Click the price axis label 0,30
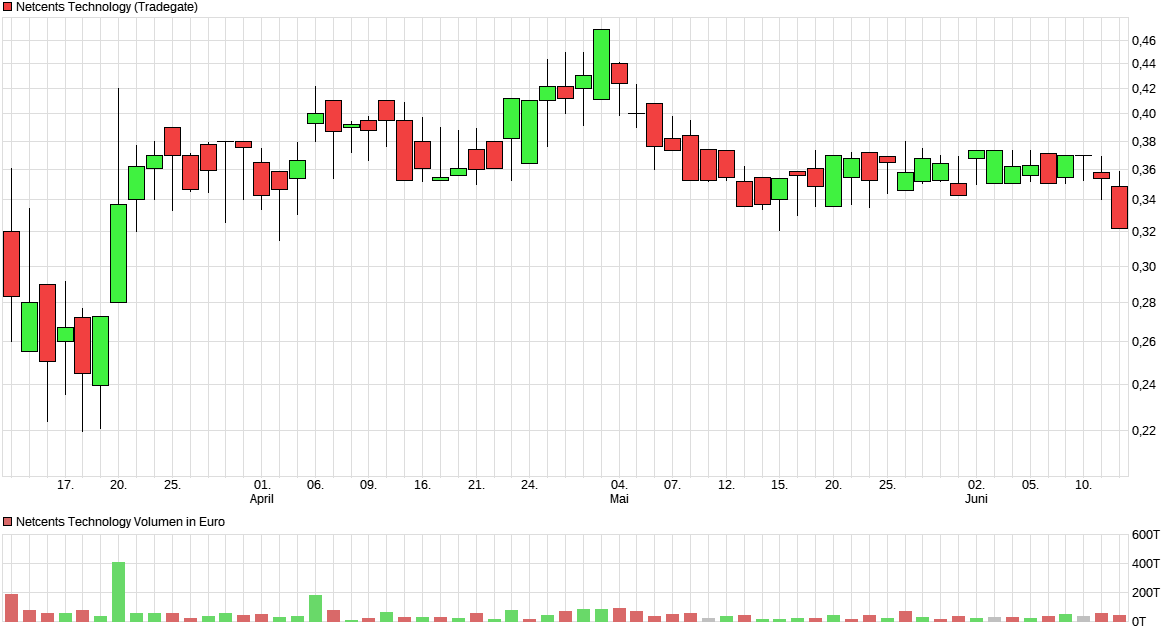 point(1144,267)
